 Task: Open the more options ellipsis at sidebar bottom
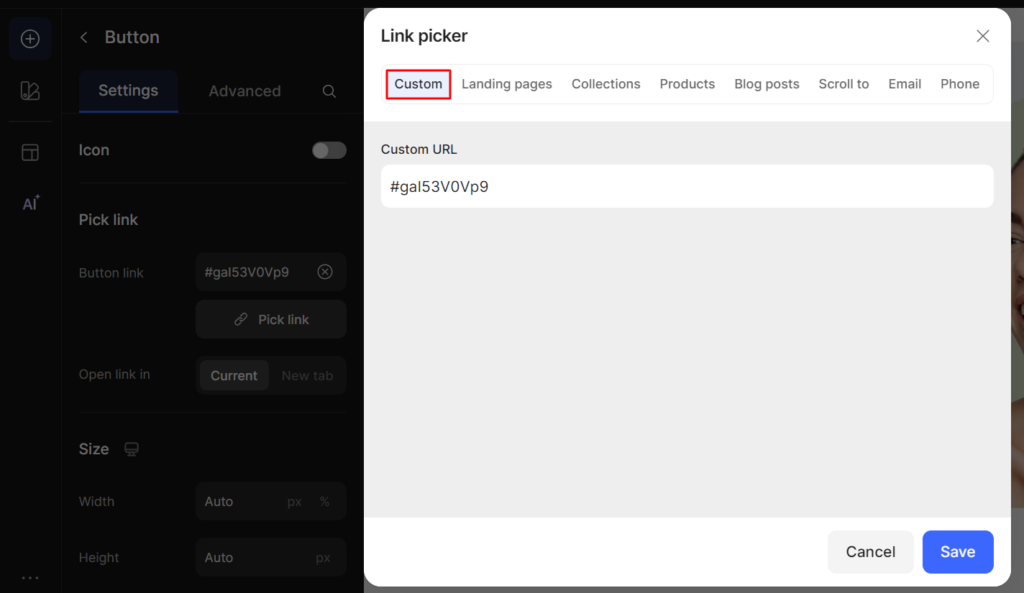pos(30,578)
